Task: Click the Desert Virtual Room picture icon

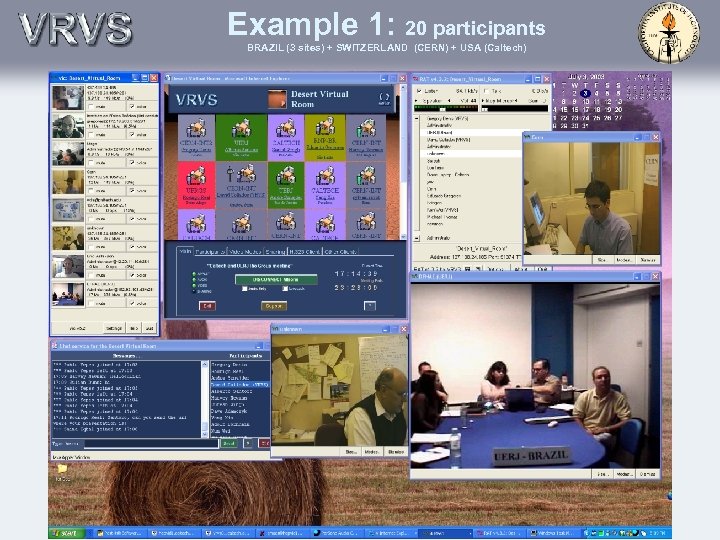Action: (x=277, y=99)
